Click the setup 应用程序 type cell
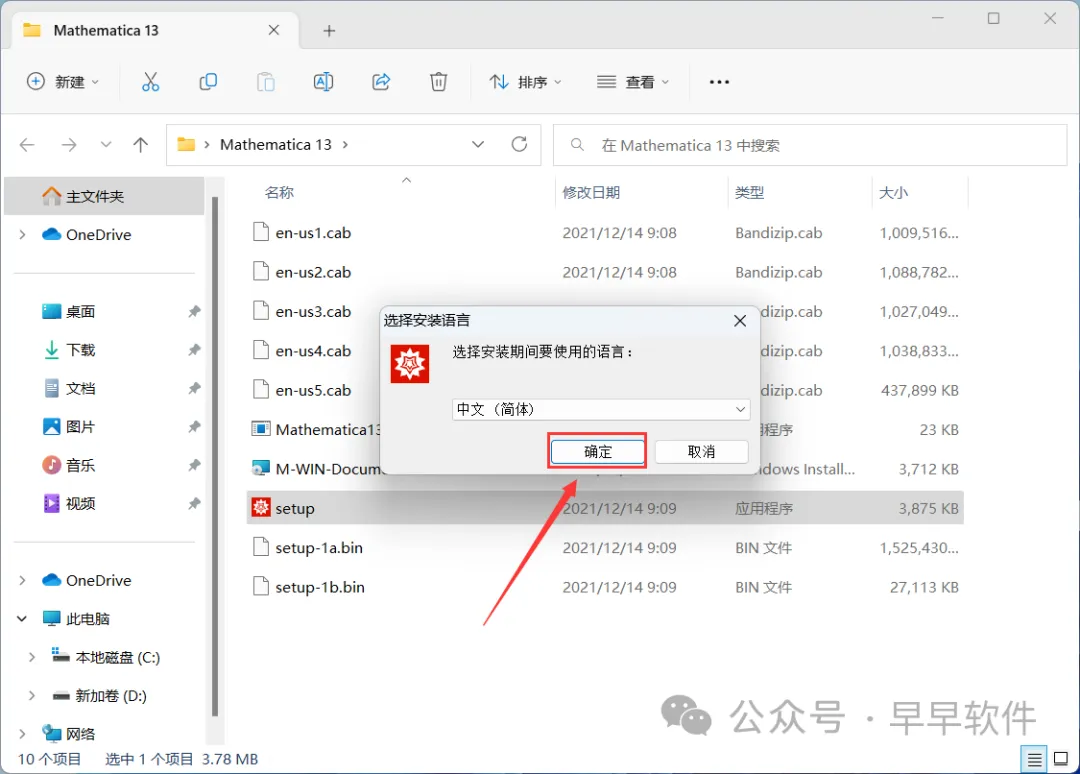 tap(763, 508)
